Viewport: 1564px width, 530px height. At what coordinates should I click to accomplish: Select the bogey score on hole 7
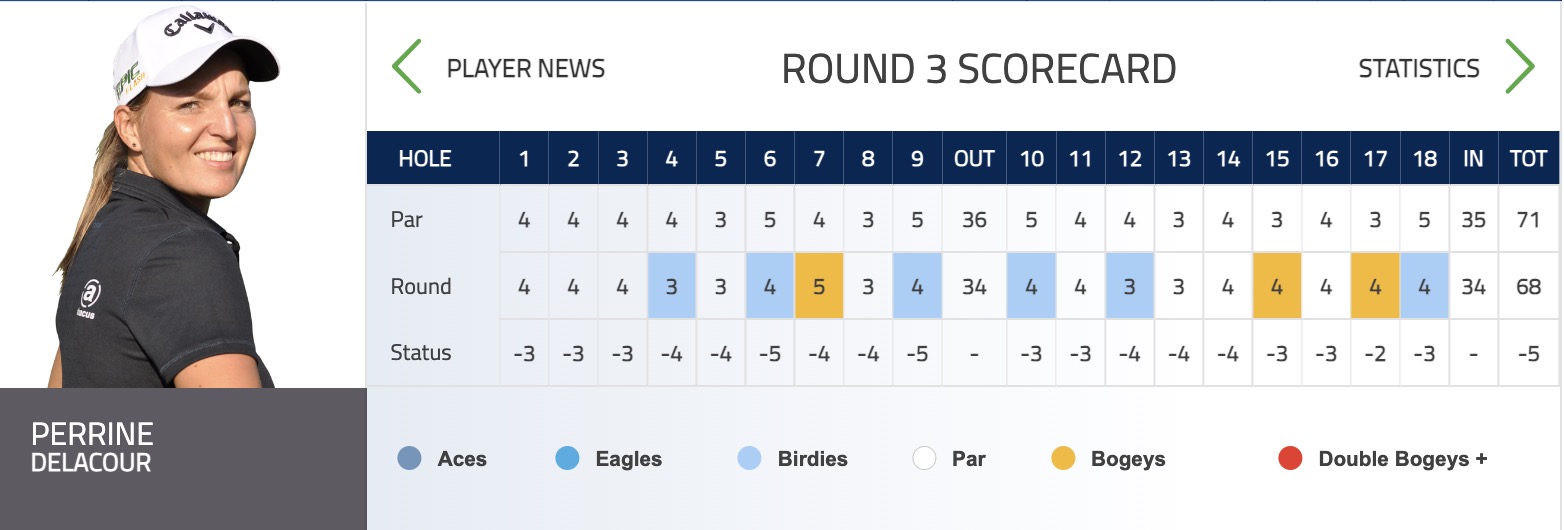[x=819, y=286]
